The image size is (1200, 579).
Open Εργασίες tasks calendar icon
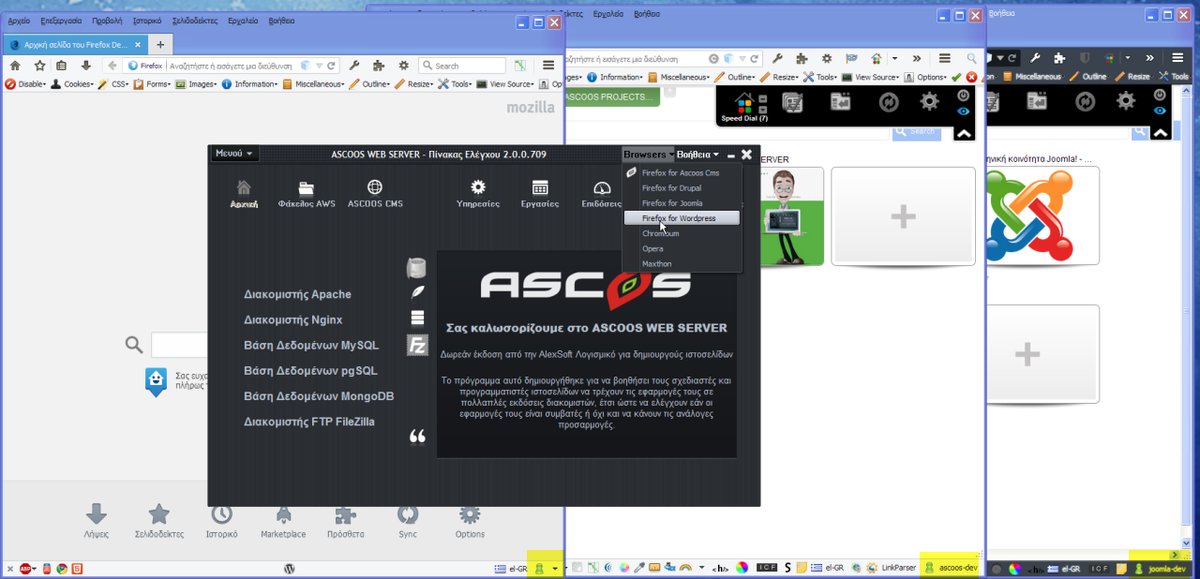[x=540, y=187]
